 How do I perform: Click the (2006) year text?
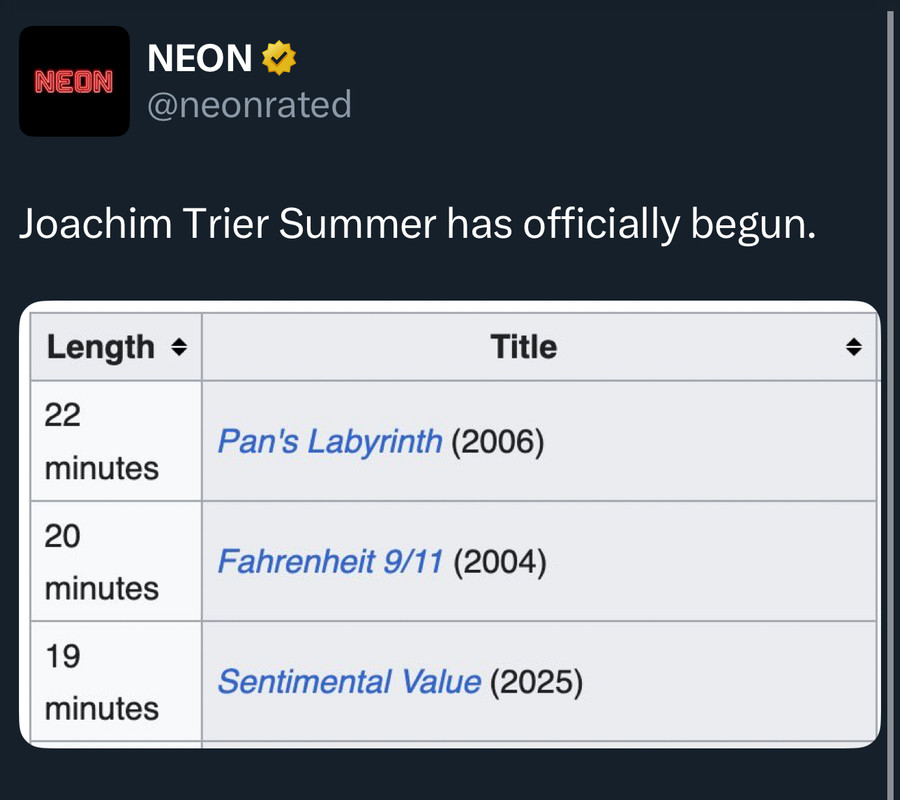coord(497,441)
